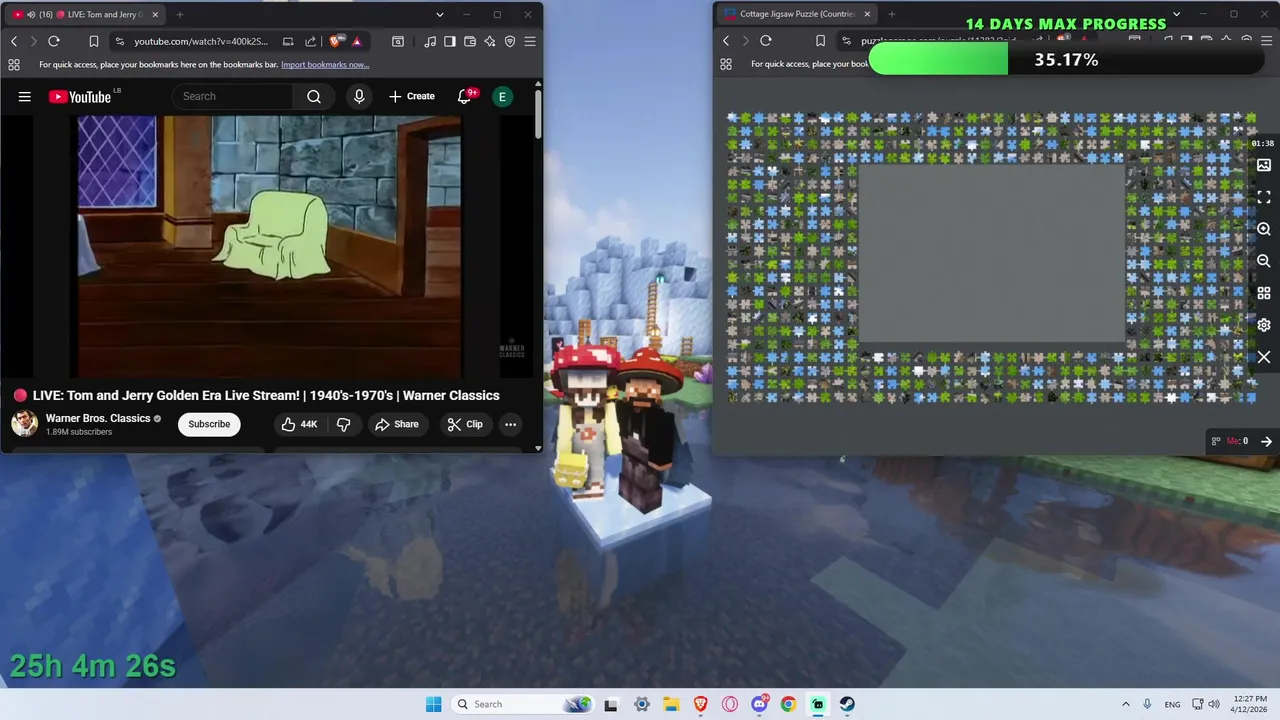
Task: Arrange puzzle pieces with the grid icon
Action: 1264,293
